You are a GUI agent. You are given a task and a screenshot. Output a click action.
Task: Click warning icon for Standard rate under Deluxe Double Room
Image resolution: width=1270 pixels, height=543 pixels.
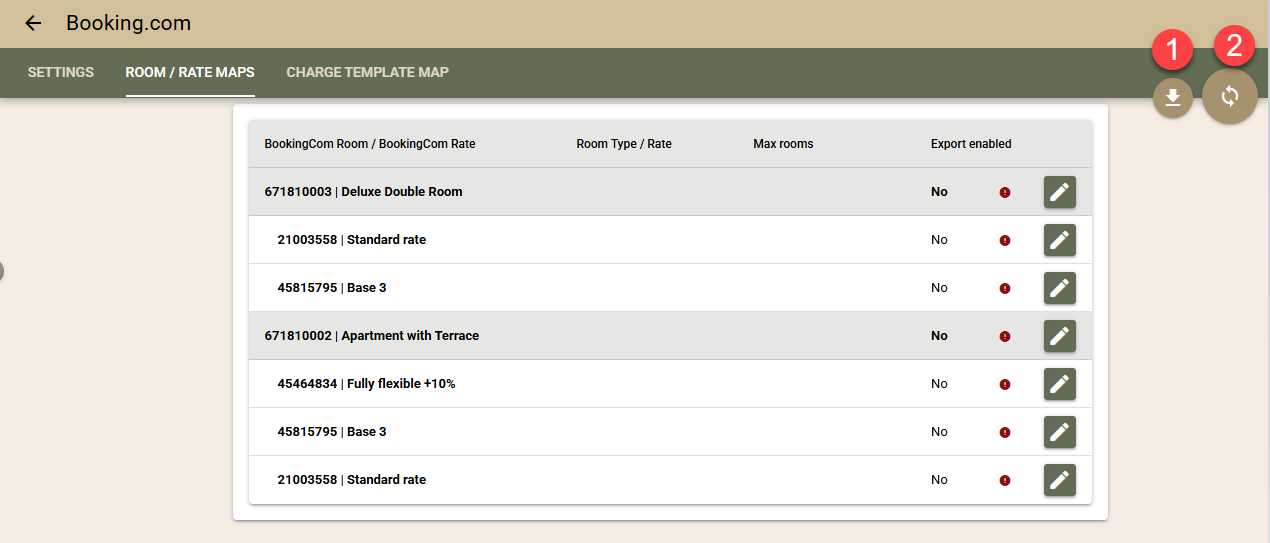pyautogui.click(x=1005, y=240)
